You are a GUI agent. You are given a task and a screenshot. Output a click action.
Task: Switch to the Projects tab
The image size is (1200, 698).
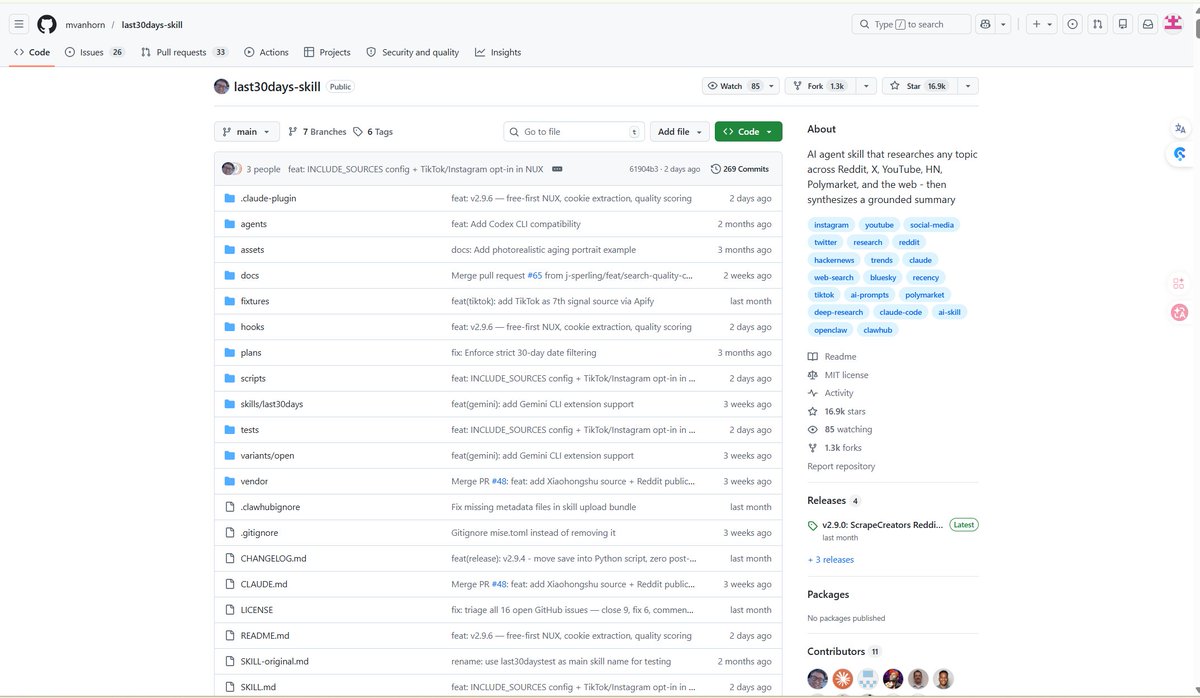(x=327, y=52)
